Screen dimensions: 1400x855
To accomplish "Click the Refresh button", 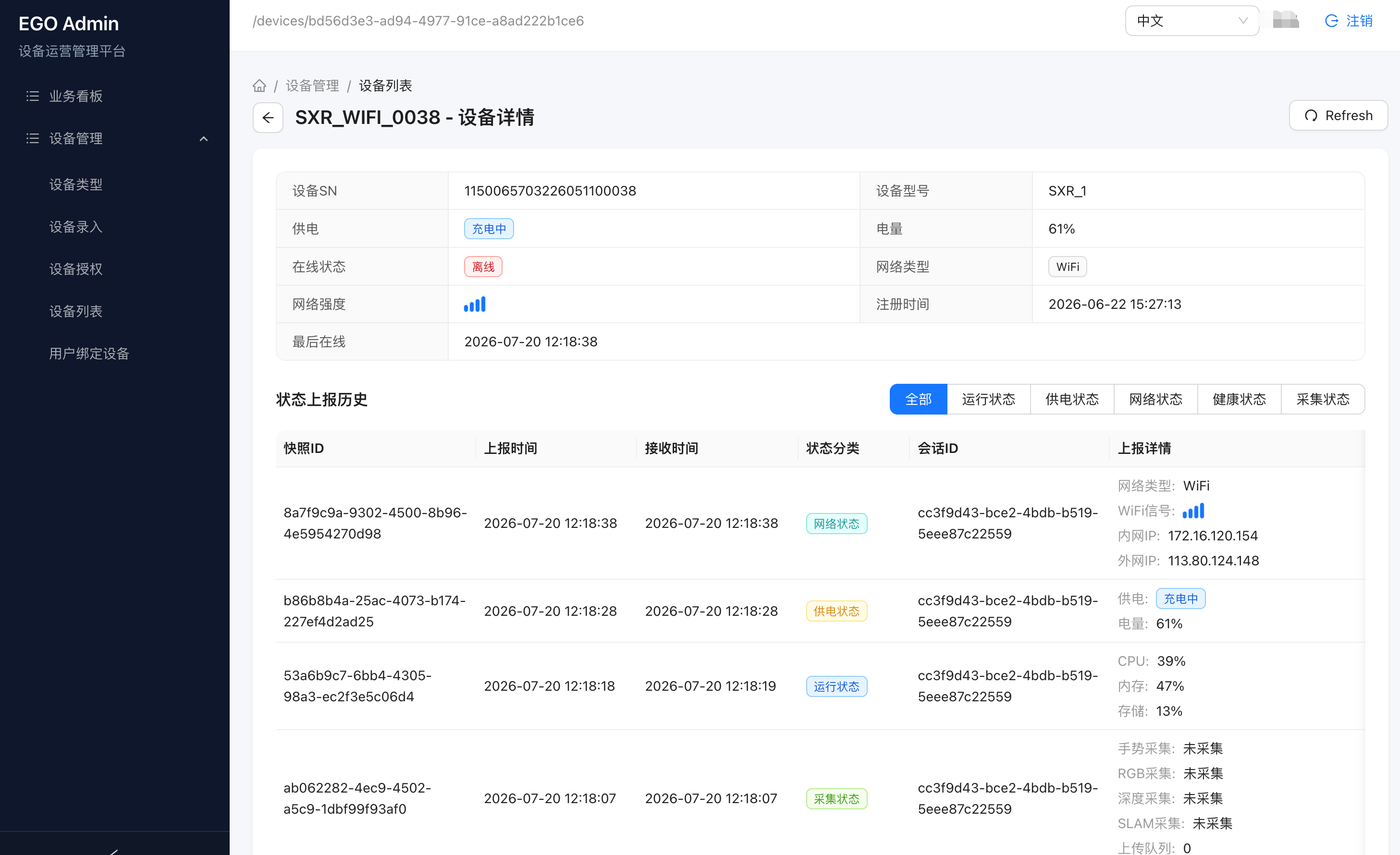I will [1338, 115].
